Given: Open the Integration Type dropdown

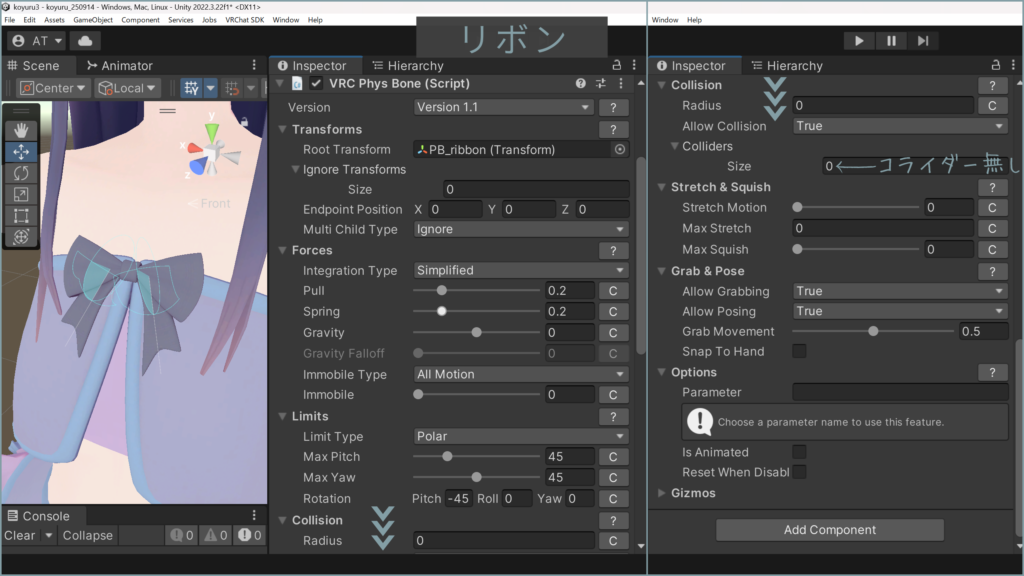Looking at the screenshot, I should click(521, 270).
